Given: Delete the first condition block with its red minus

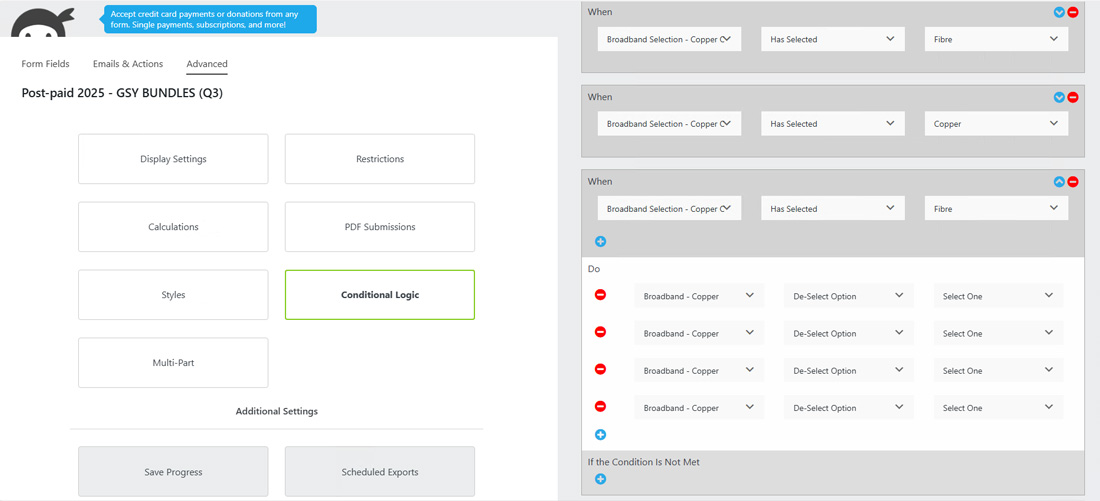Looking at the screenshot, I should 1073,13.
